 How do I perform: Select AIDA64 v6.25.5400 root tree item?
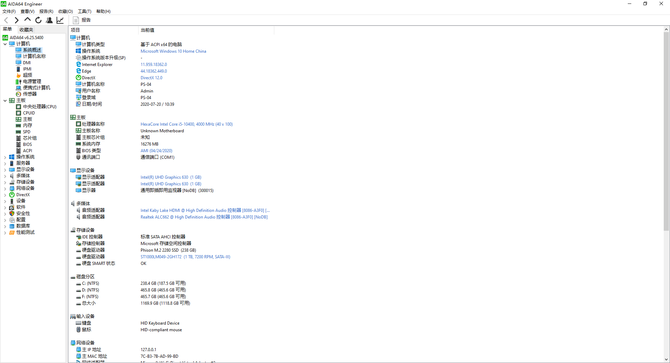pos(23,38)
